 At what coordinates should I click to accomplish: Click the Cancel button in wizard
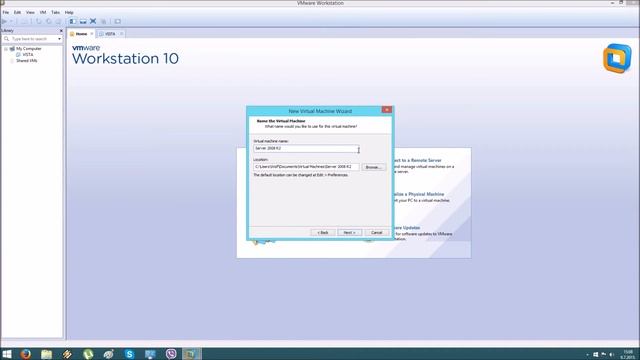(376, 232)
